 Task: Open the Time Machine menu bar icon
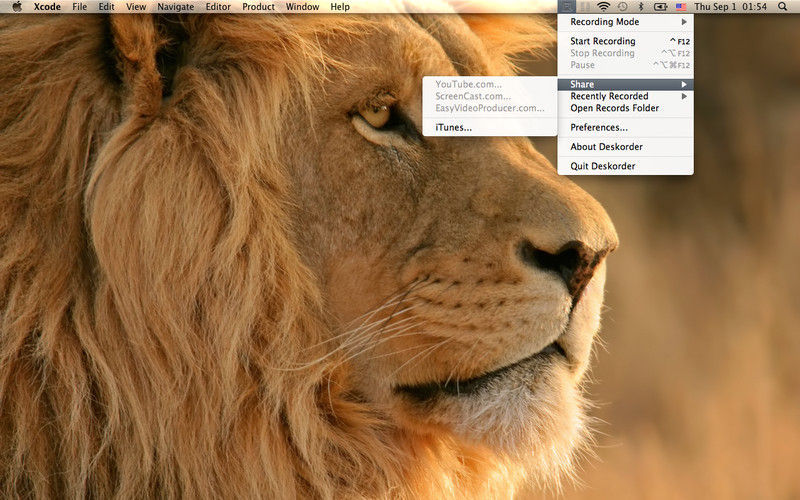pyautogui.click(x=622, y=7)
